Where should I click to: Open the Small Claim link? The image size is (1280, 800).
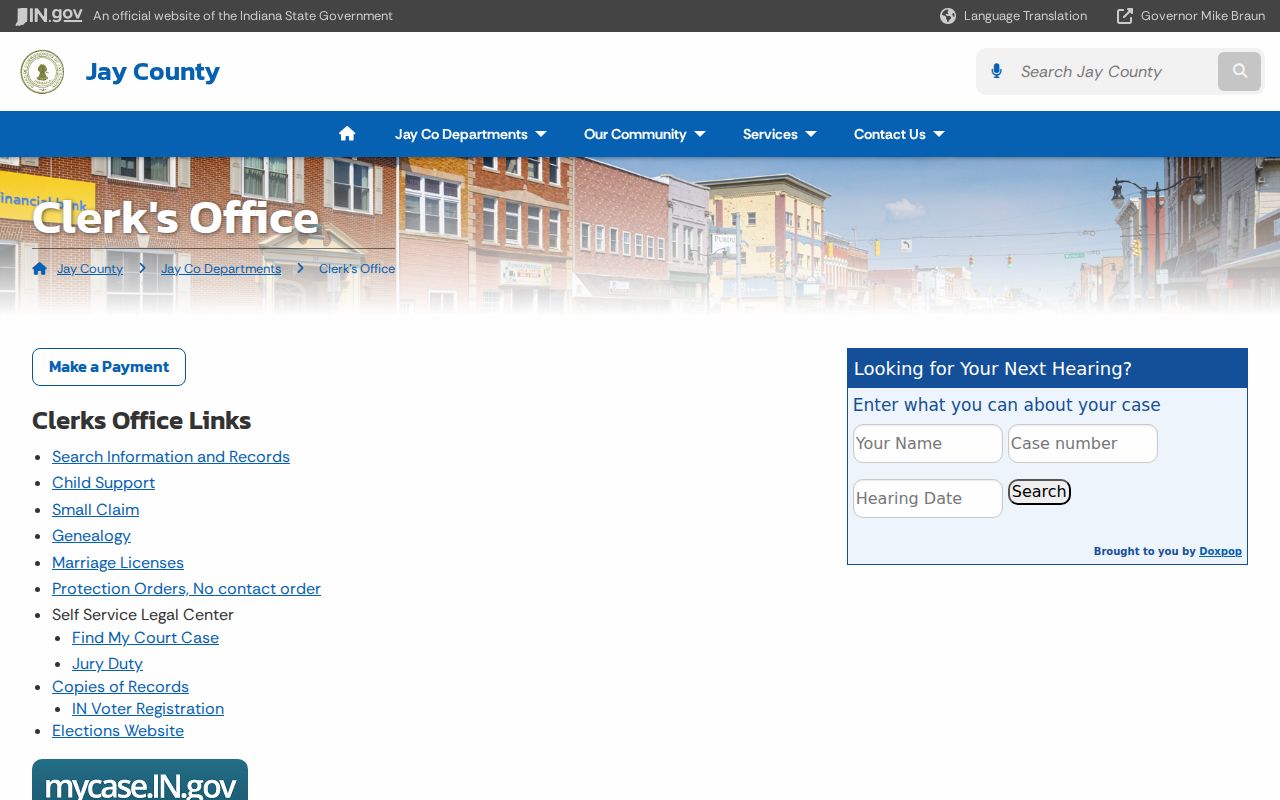95,510
